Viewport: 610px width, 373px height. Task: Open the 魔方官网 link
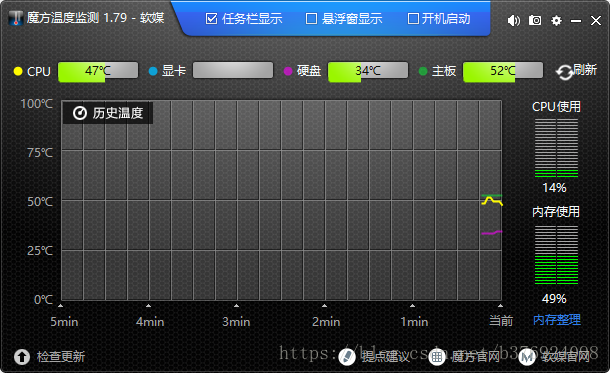(x=475, y=356)
